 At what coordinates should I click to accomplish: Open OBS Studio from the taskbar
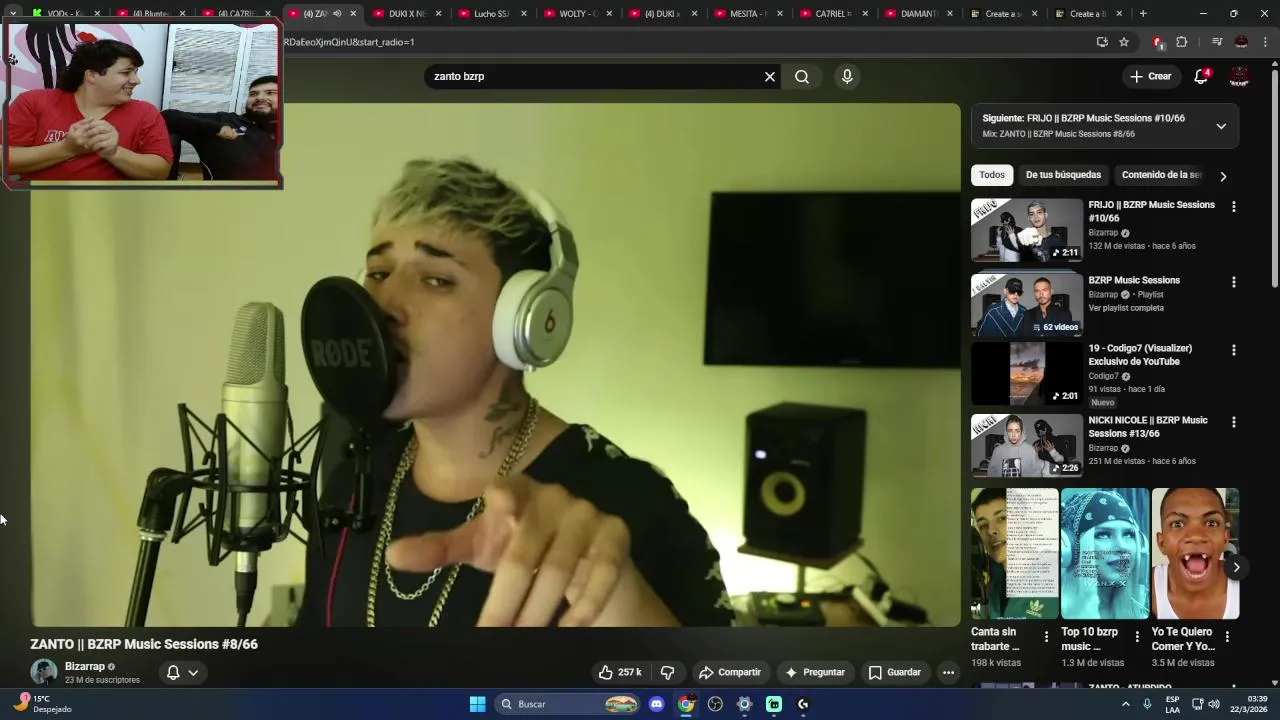(x=715, y=704)
